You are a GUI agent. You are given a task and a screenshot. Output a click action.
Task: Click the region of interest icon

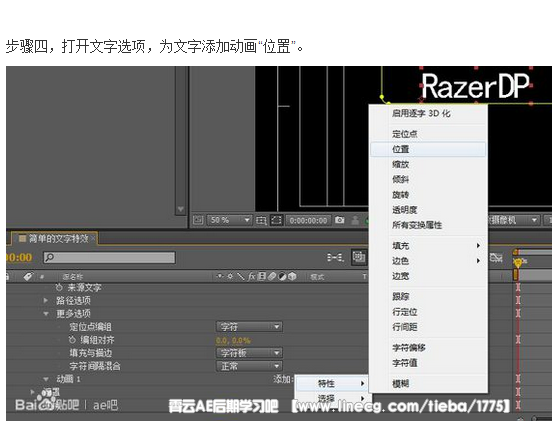261,221
